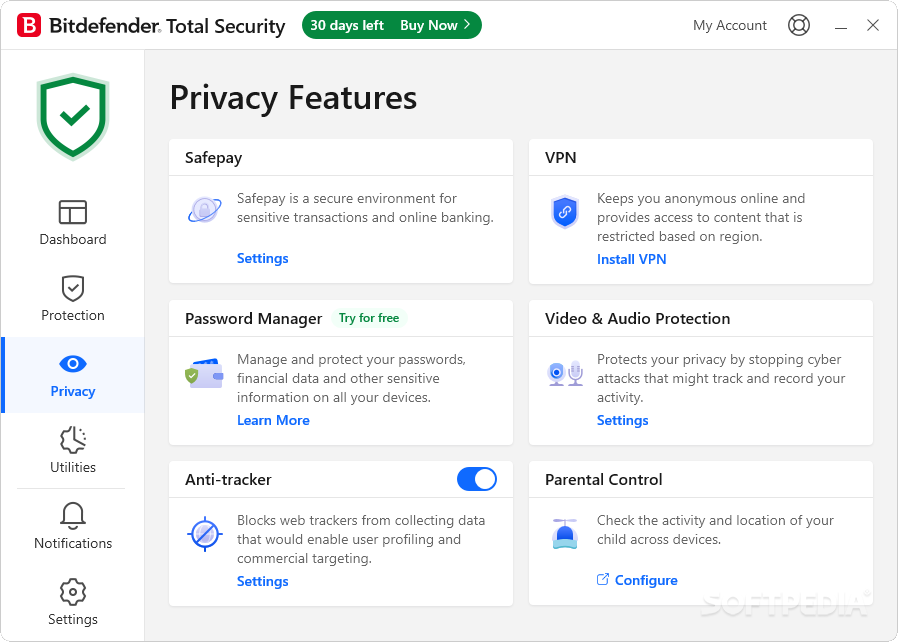Screen dimensions: 898x642
Task: Click the Bitdefender shield status icon
Action: click(72, 115)
